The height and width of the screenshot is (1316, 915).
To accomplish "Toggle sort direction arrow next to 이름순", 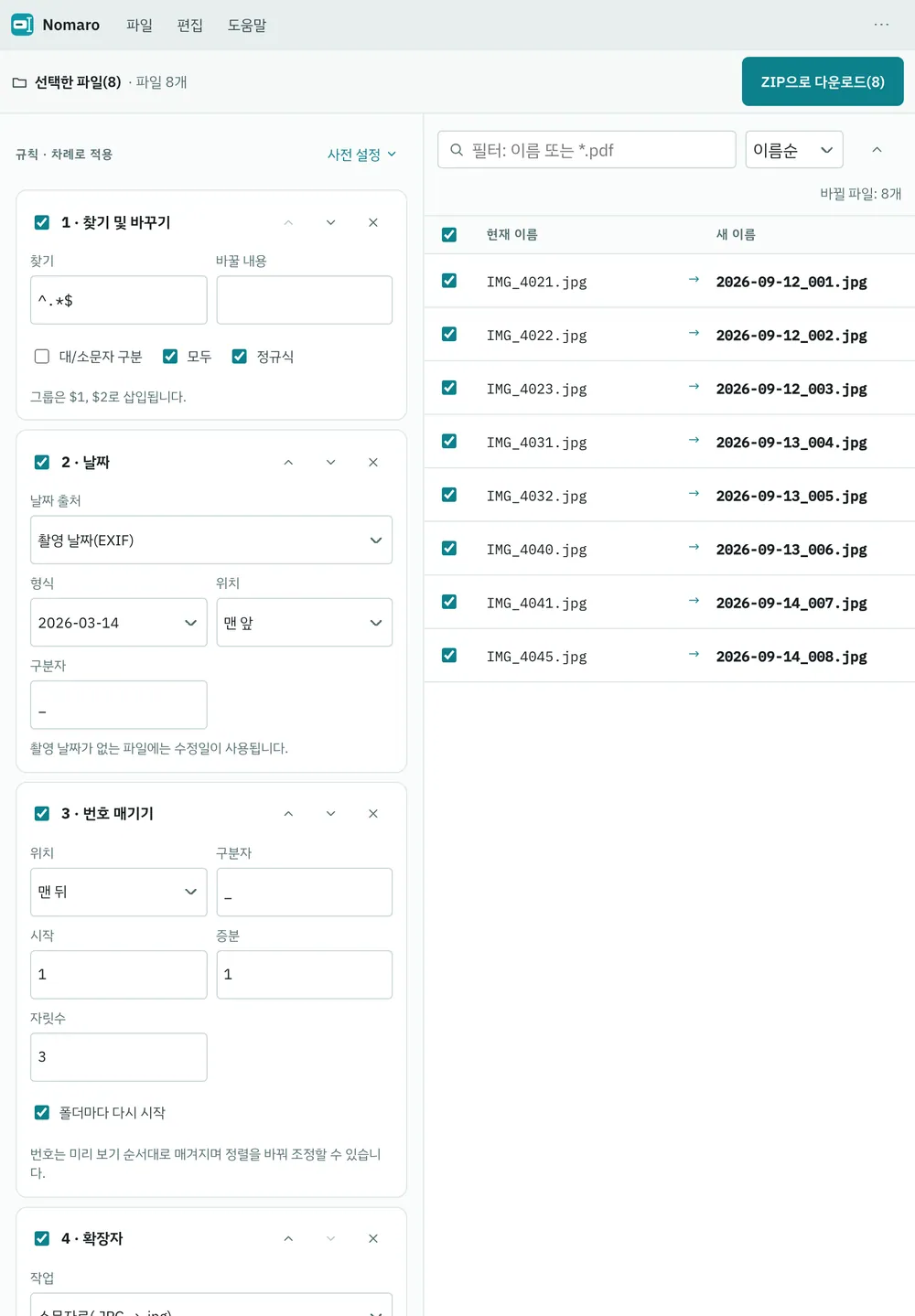I will click(877, 150).
